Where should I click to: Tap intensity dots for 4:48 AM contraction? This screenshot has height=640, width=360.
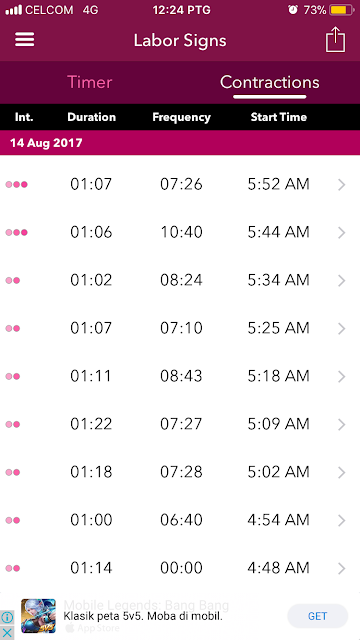coord(13,568)
